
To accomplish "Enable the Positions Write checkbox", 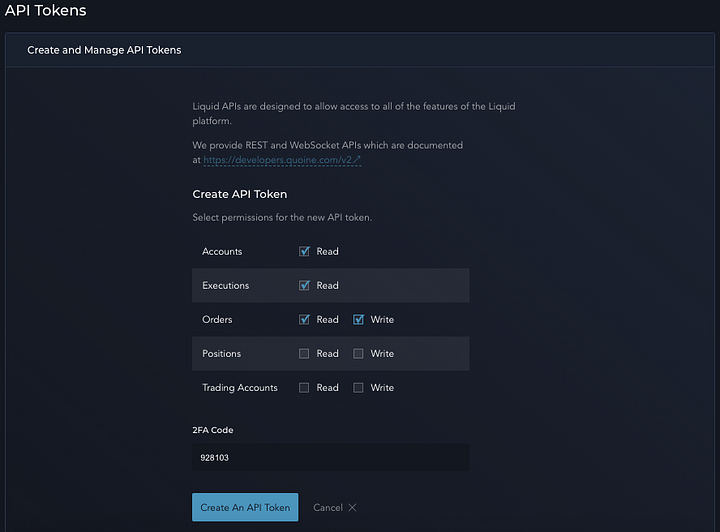I will point(358,353).
